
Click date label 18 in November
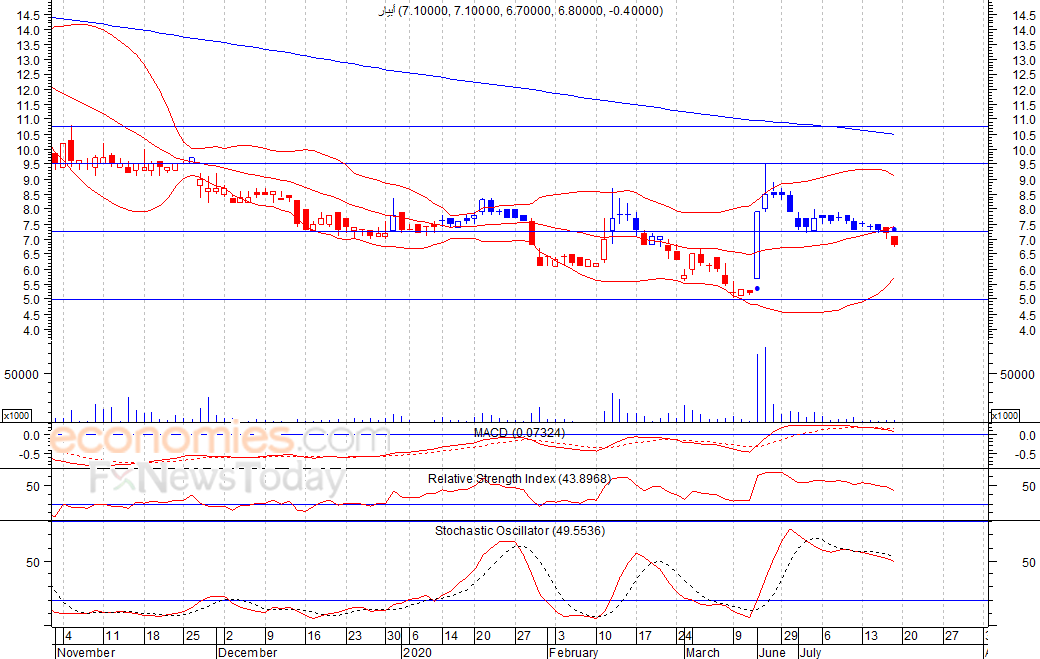153,636
